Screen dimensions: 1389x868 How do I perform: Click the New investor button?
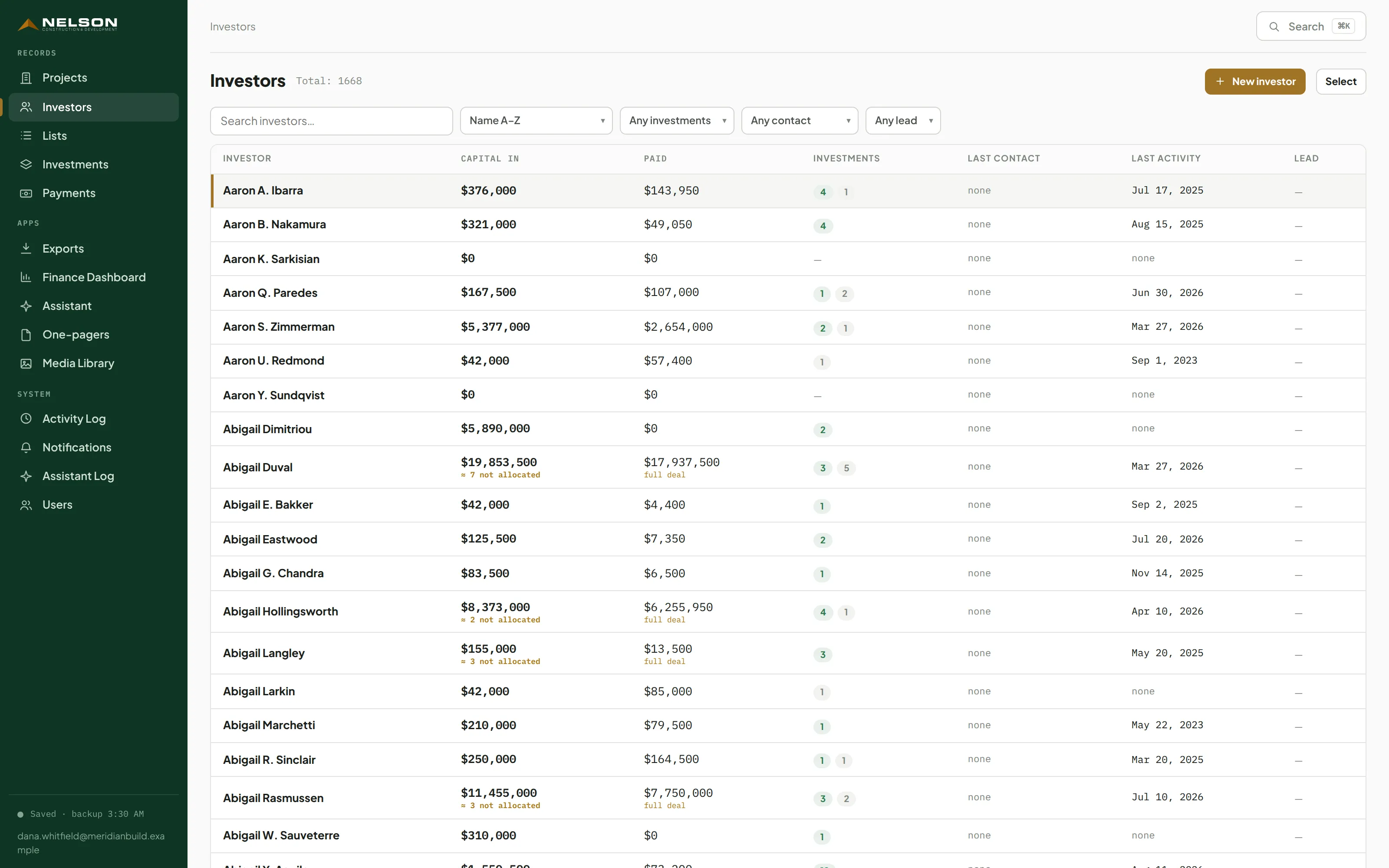tap(1255, 82)
